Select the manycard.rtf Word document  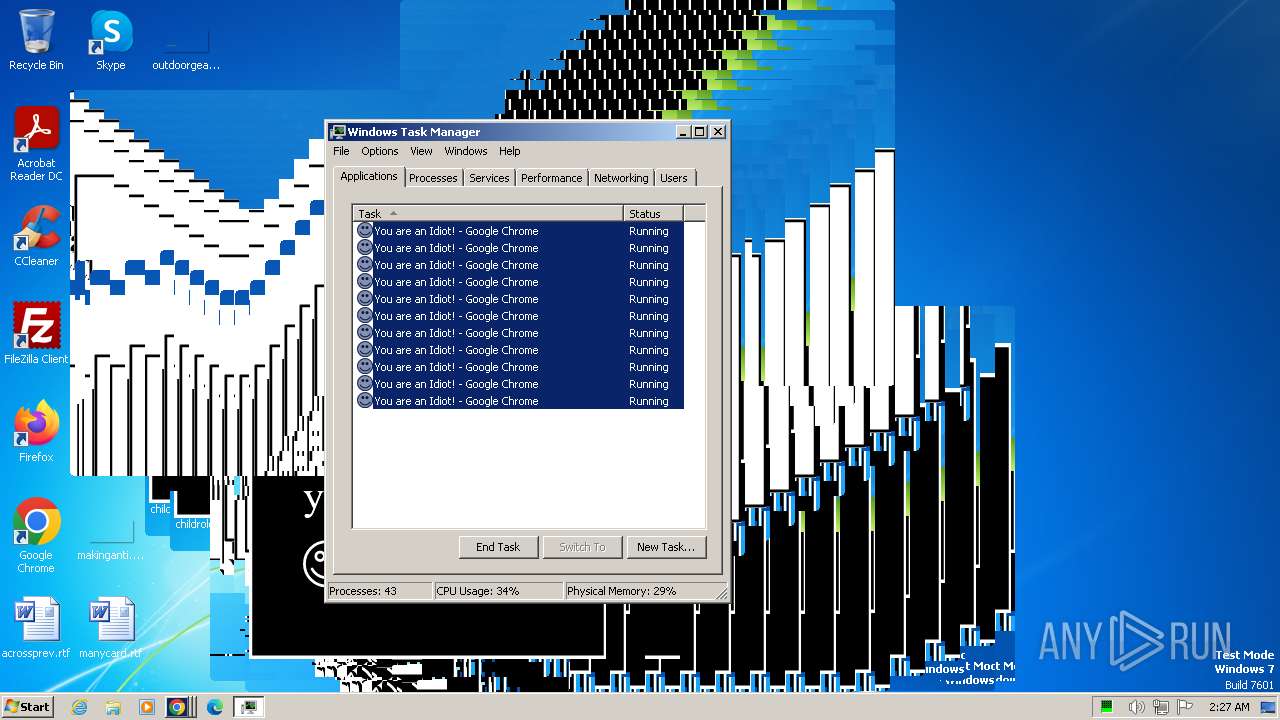coord(111,628)
